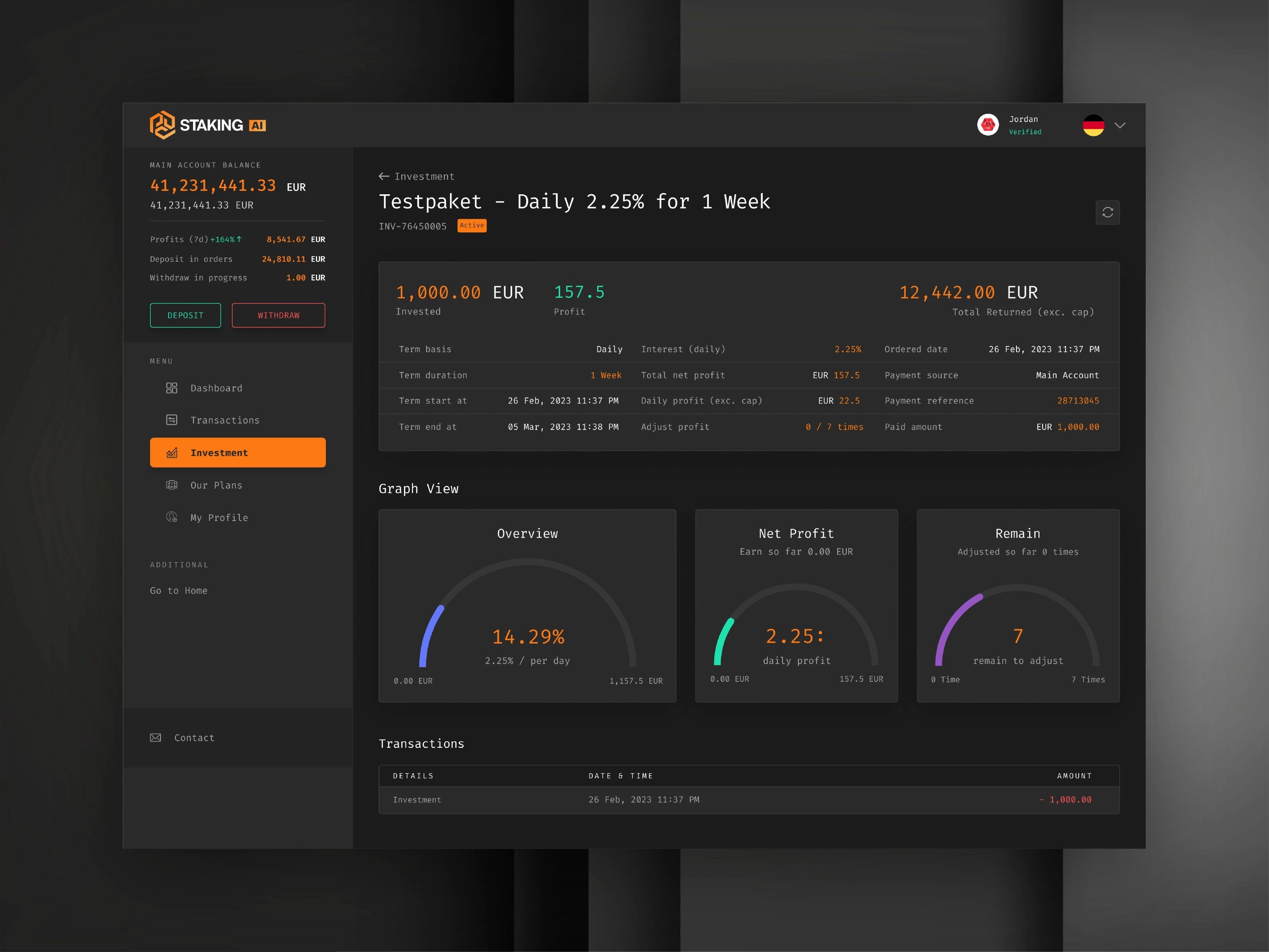
Task: Follow the Go to Home link
Action: [178, 590]
